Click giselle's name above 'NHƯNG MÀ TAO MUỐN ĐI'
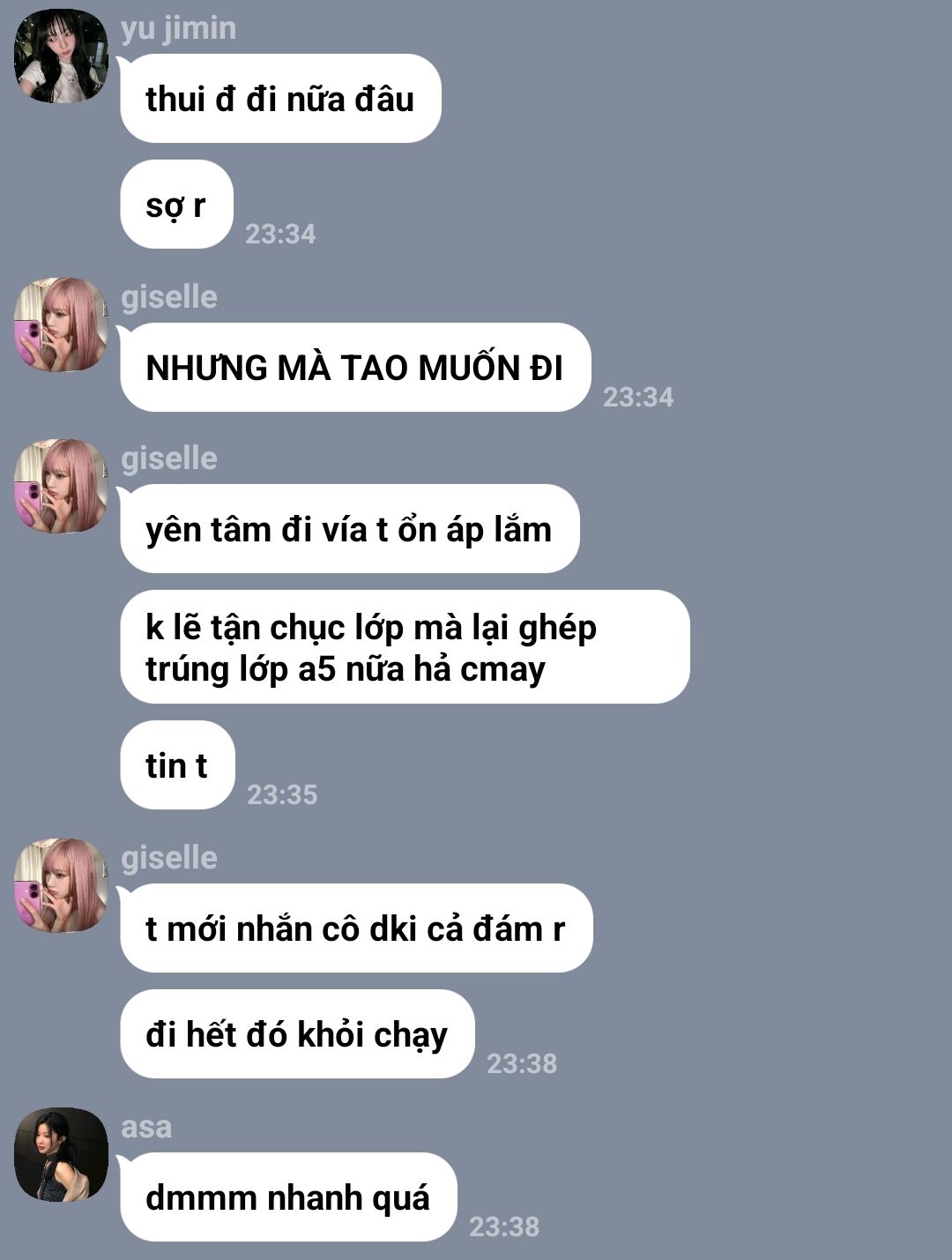 click(169, 297)
